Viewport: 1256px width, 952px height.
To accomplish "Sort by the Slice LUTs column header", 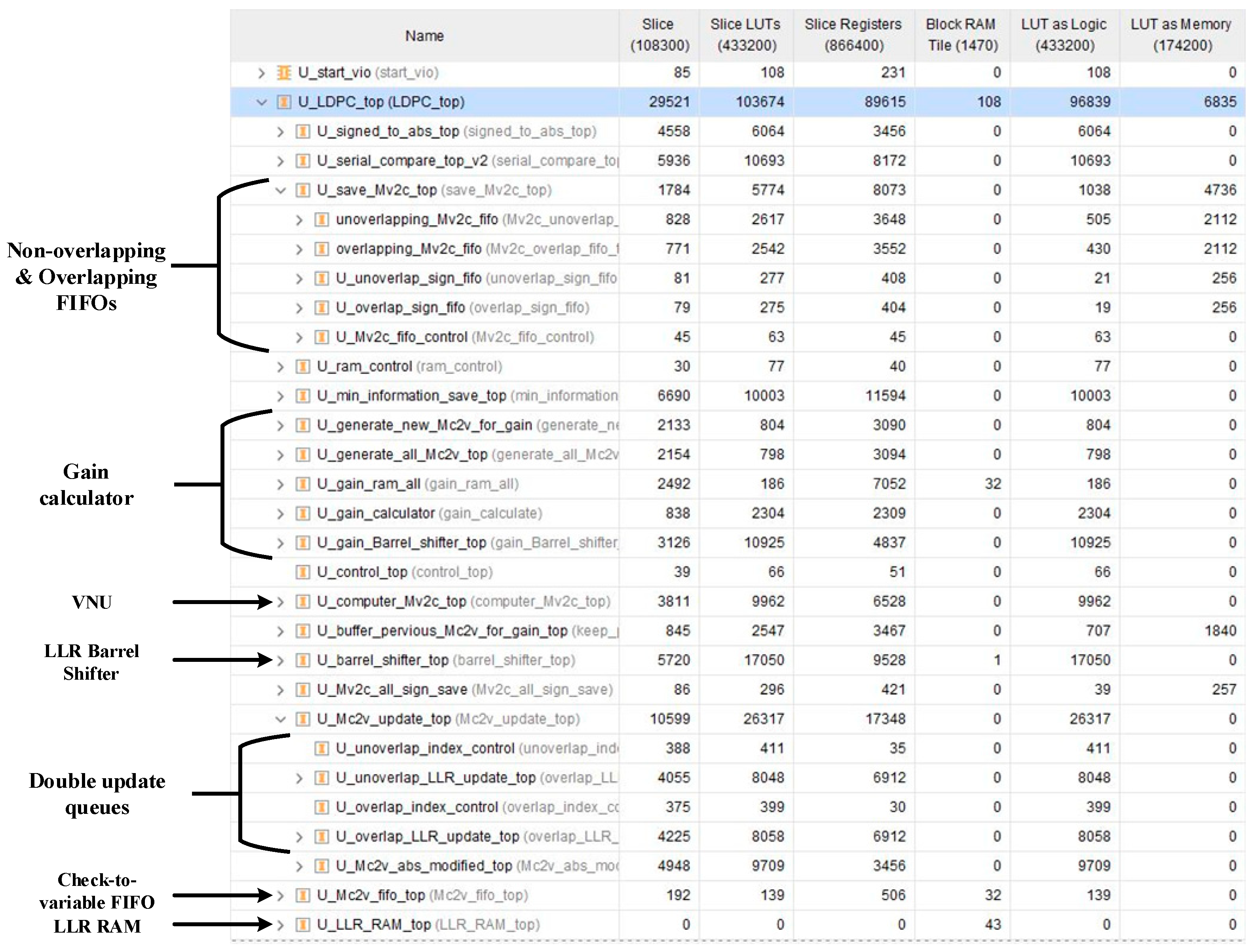I will 745,34.
